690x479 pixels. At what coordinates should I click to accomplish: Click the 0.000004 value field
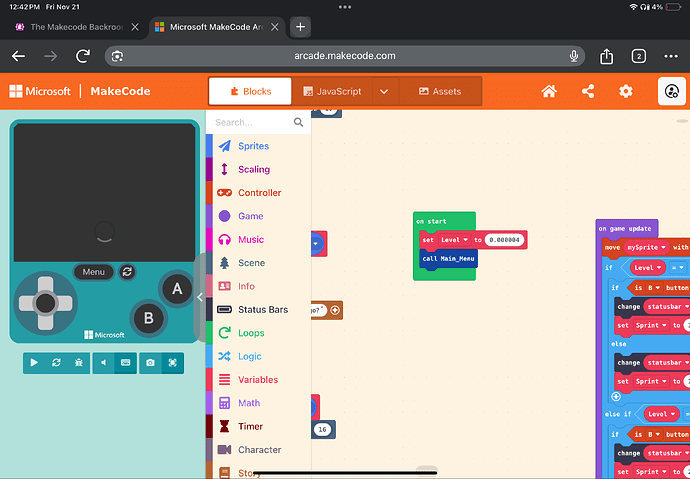pos(504,240)
